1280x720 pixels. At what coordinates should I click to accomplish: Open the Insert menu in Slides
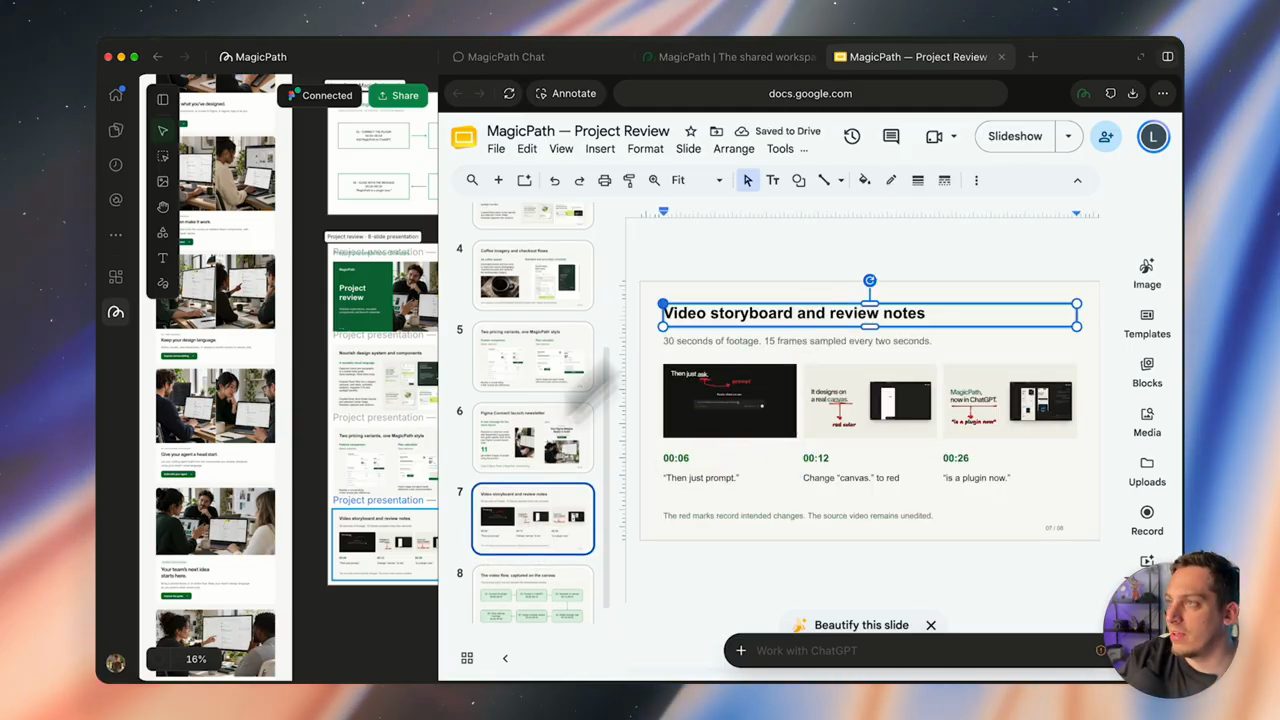pyautogui.click(x=600, y=149)
